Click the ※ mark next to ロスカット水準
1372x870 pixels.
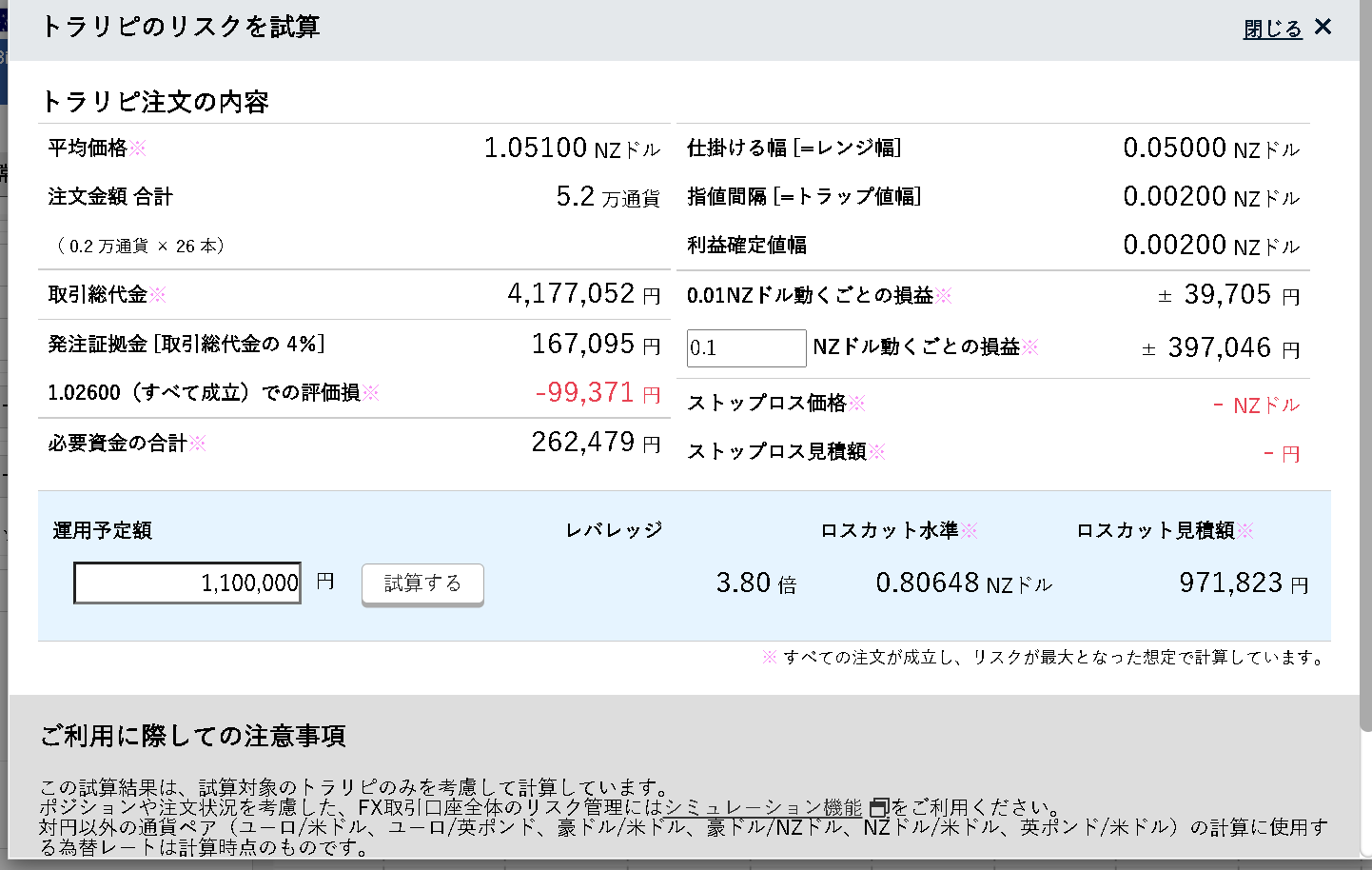click(x=969, y=531)
